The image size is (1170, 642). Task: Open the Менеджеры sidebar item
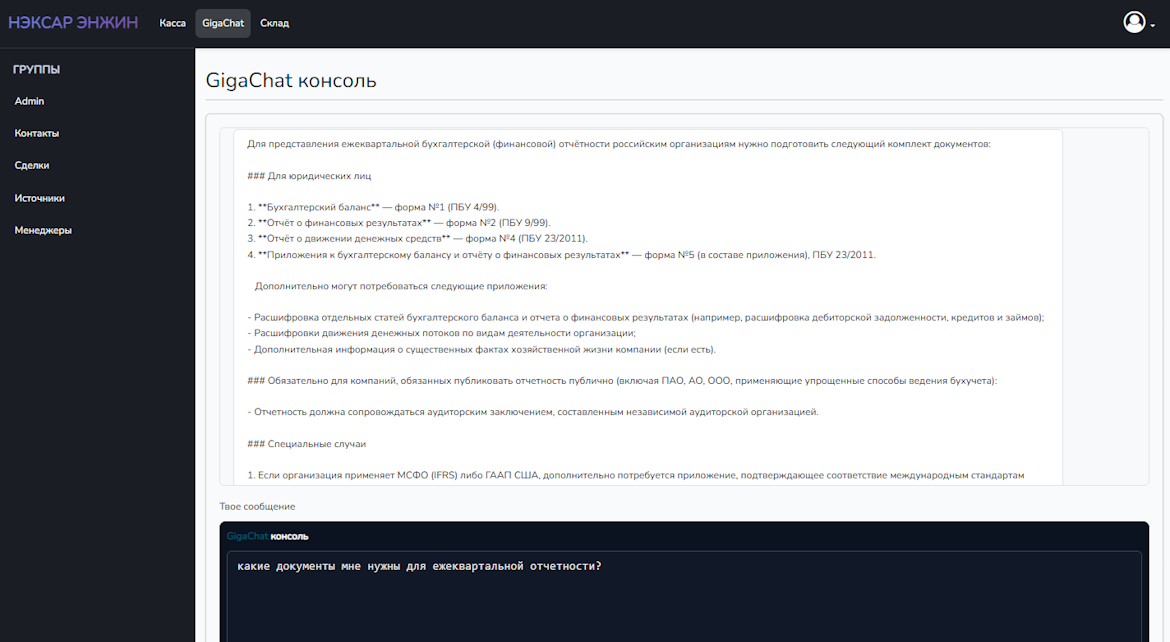click(x=43, y=230)
